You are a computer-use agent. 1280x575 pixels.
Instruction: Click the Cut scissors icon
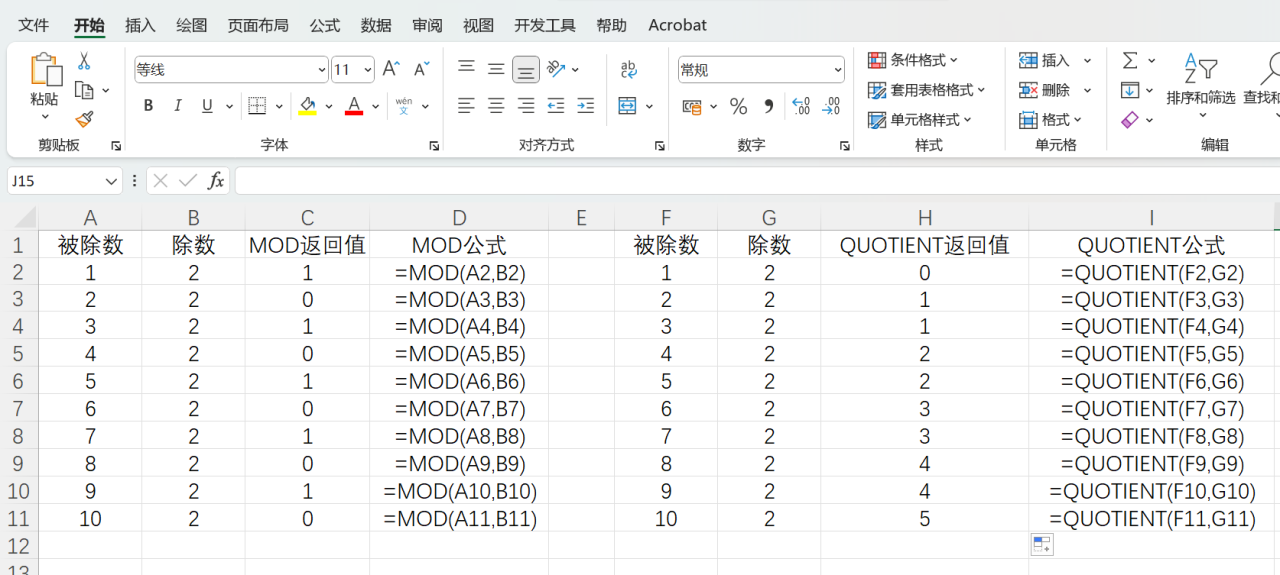(84, 62)
